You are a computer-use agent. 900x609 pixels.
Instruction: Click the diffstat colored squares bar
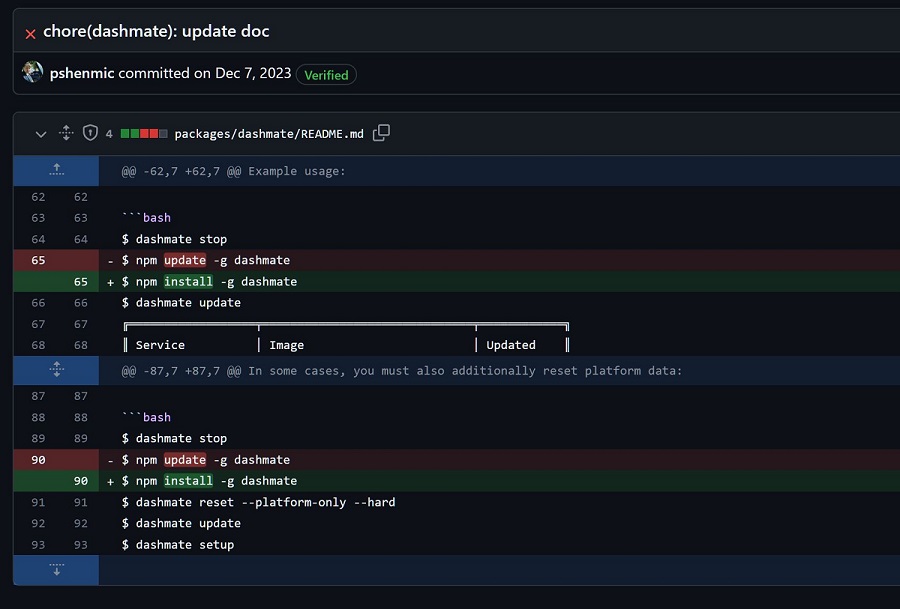144,134
